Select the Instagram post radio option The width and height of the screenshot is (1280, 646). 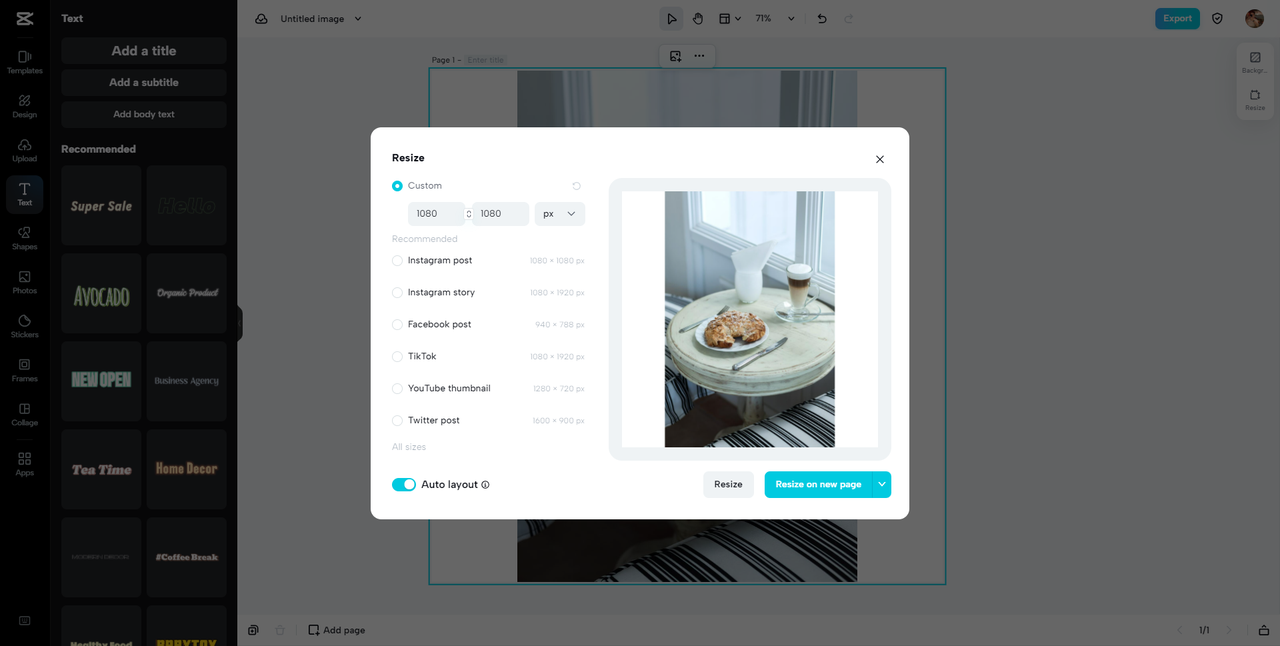[x=397, y=261]
